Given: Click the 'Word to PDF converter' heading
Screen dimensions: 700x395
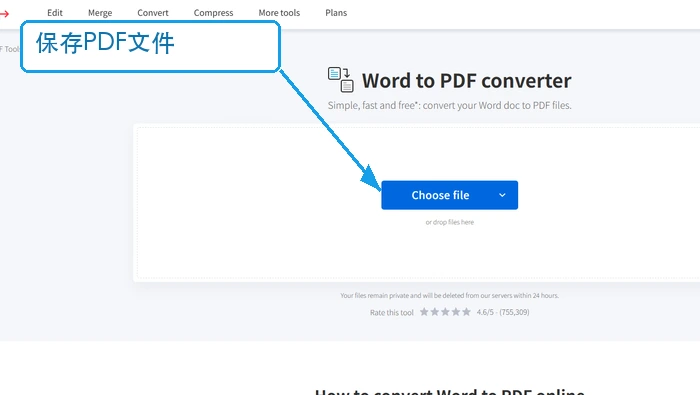Looking at the screenshot, I should pos(467,81).
